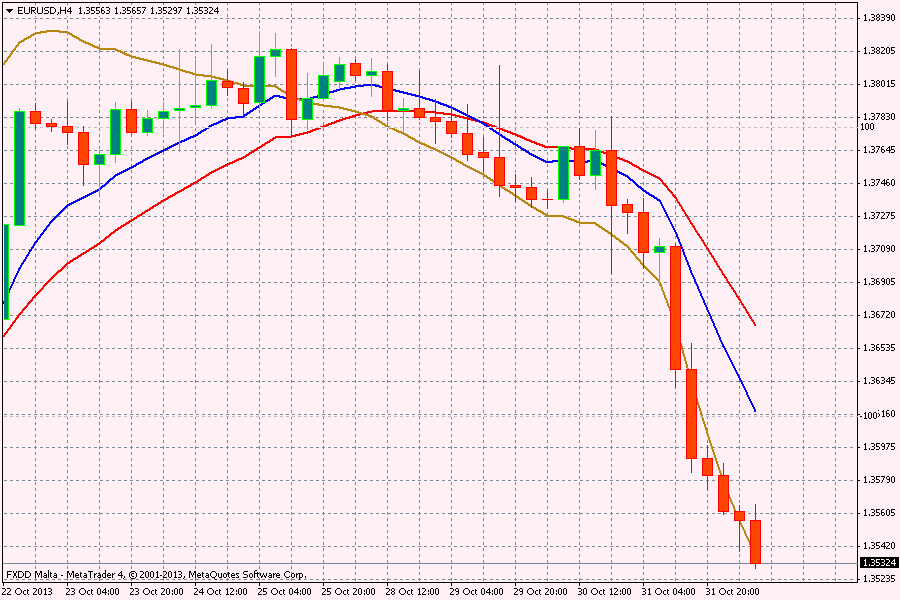Click the upper 100 level label near 1.37830
900x600 pixels.
pyautogui.click(x=866, y=126)
